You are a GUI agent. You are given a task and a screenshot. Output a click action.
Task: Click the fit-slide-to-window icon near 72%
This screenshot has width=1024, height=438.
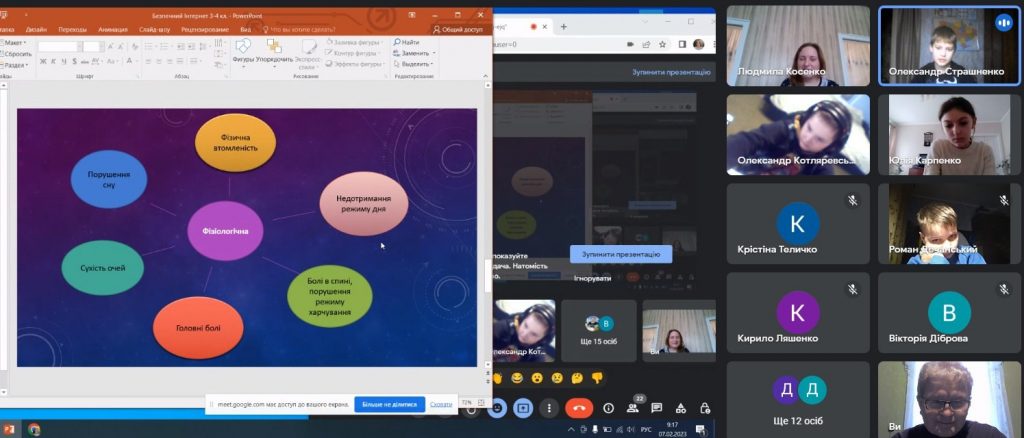pos(483,402)
